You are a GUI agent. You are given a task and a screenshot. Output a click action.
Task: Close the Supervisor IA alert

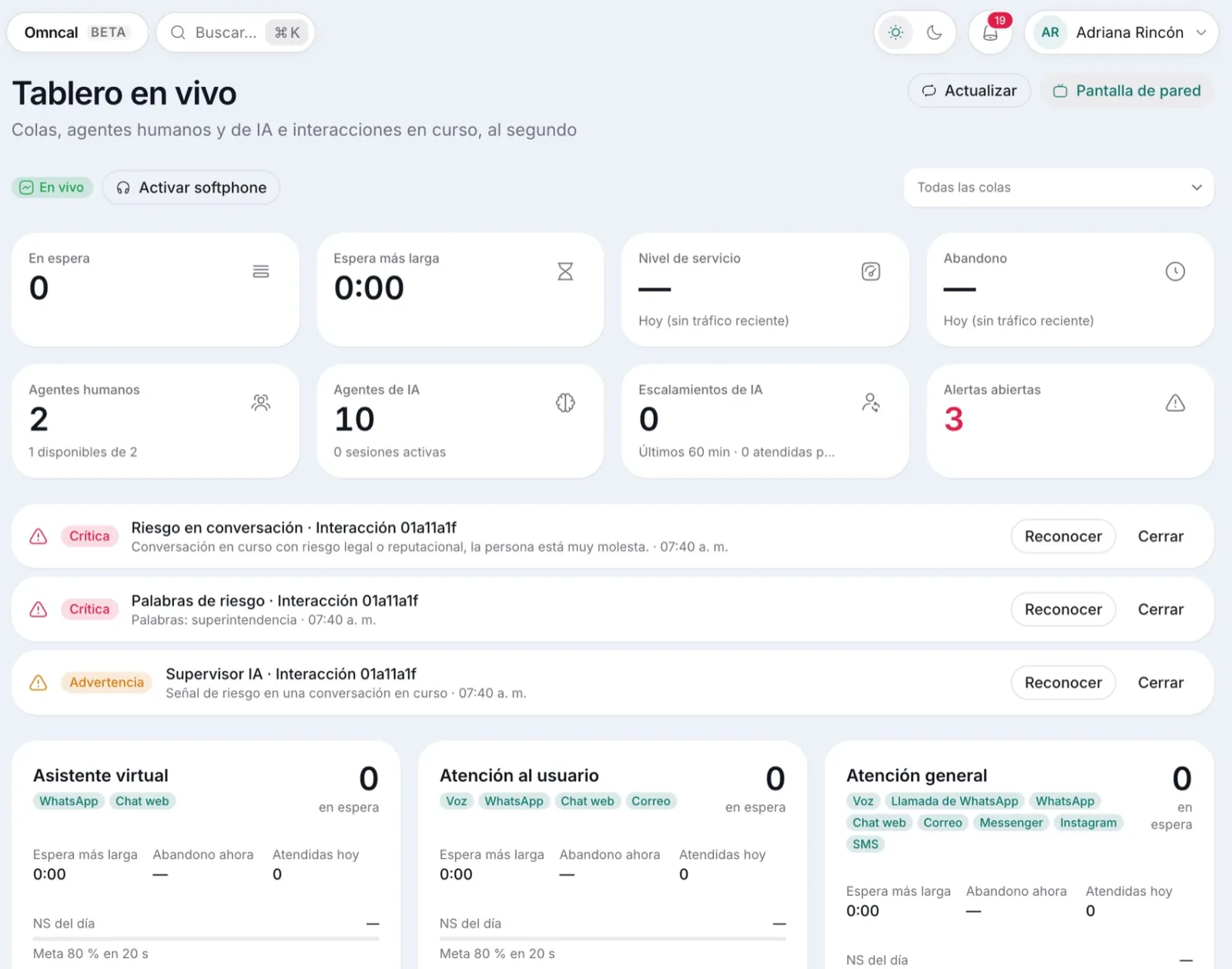point(1160,682)
